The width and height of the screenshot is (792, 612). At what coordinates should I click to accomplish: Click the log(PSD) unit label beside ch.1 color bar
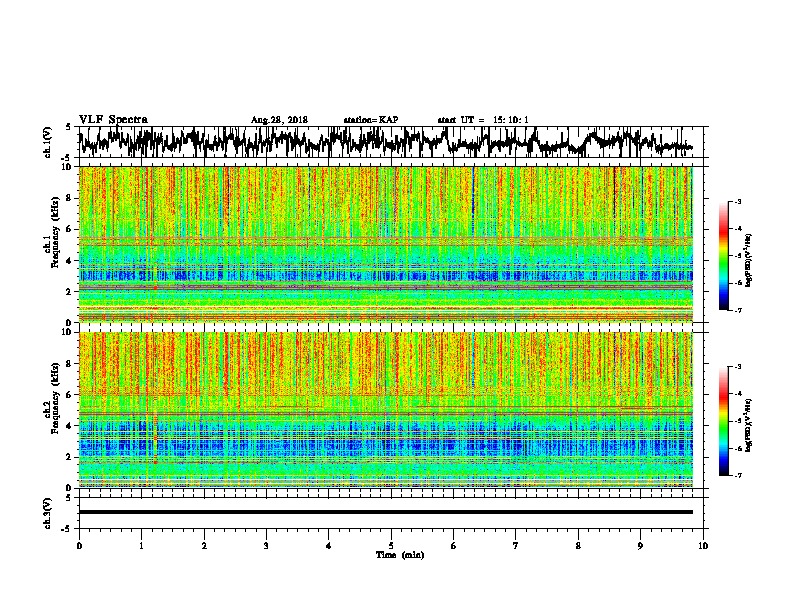point(749,261)
